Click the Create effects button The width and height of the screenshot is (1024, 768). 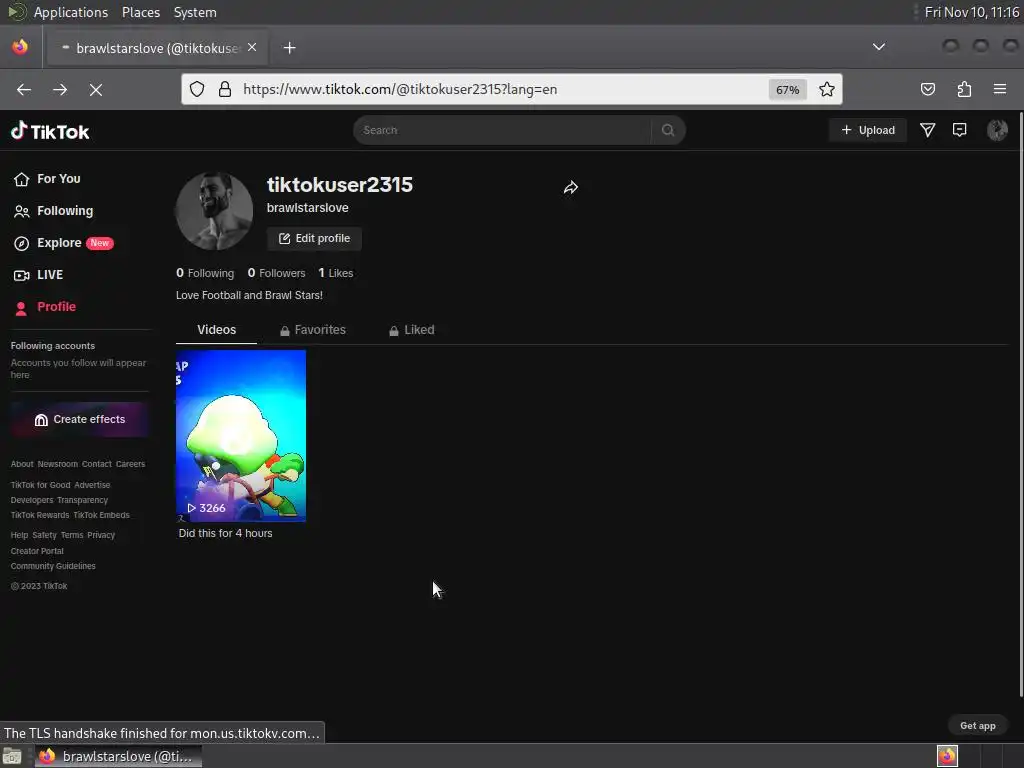pos(80,419)
